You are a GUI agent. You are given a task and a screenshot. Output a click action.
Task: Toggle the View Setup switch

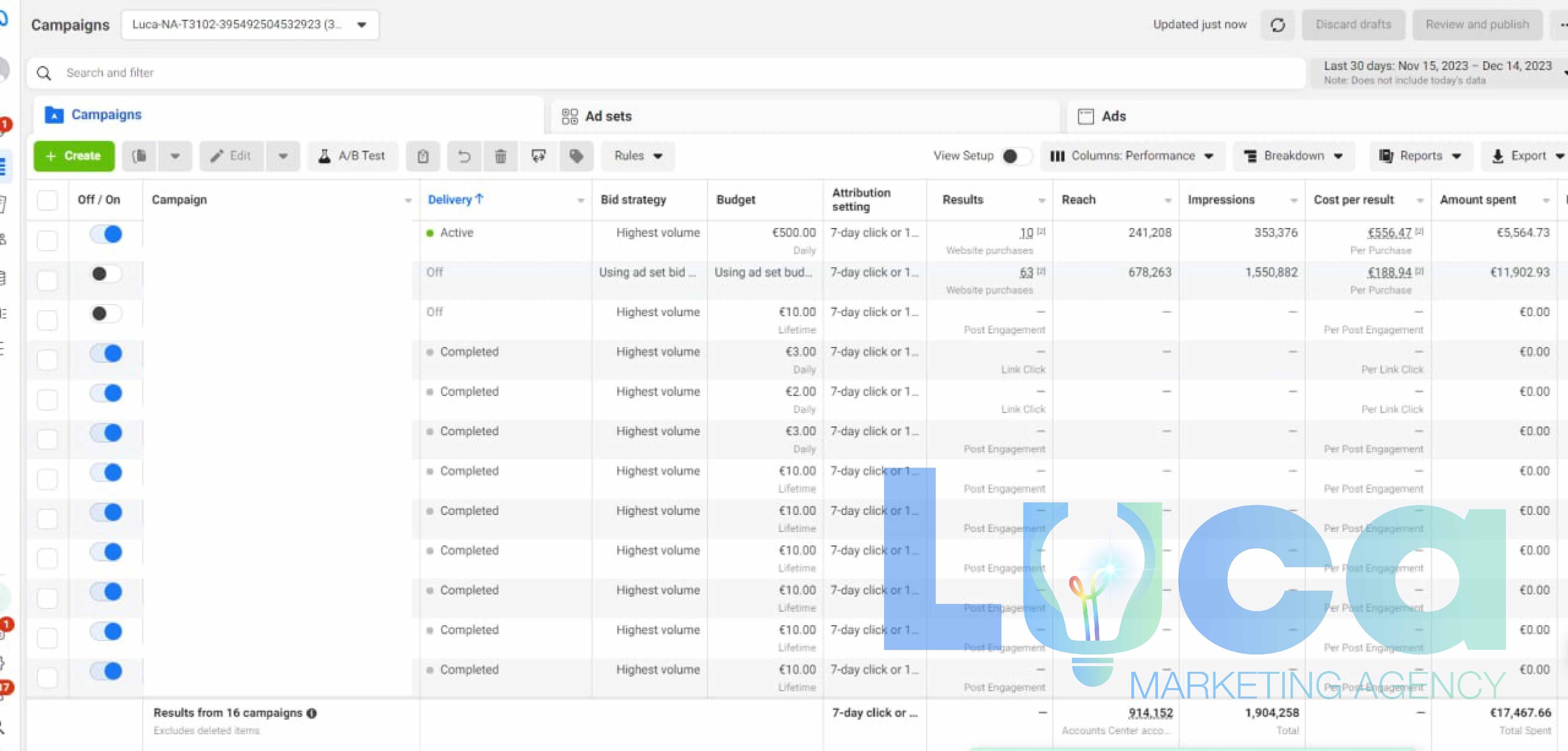click(1017, 156)
